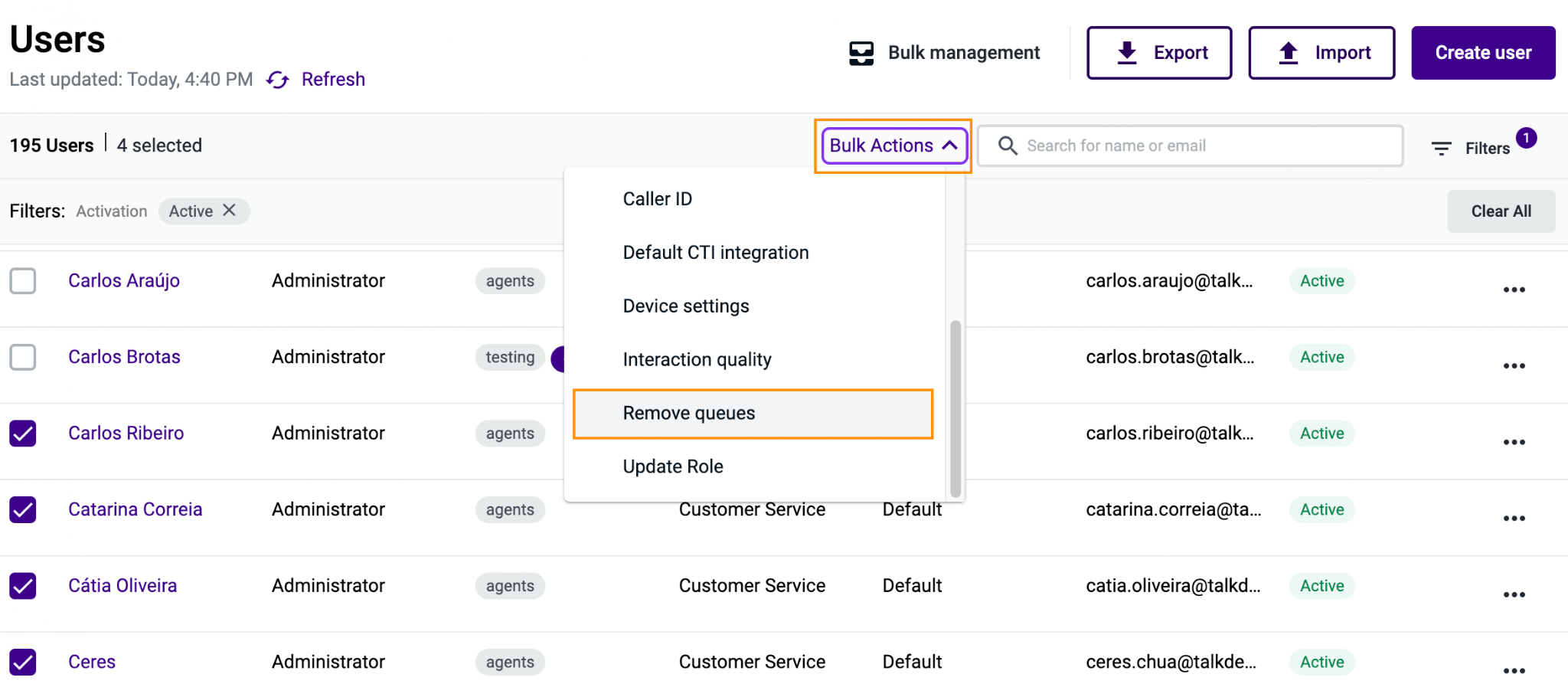Click the Export download arrow icon
The width and height of the screenshot is (1568, 697).
pyautogui.click(x=1127, y=53)
